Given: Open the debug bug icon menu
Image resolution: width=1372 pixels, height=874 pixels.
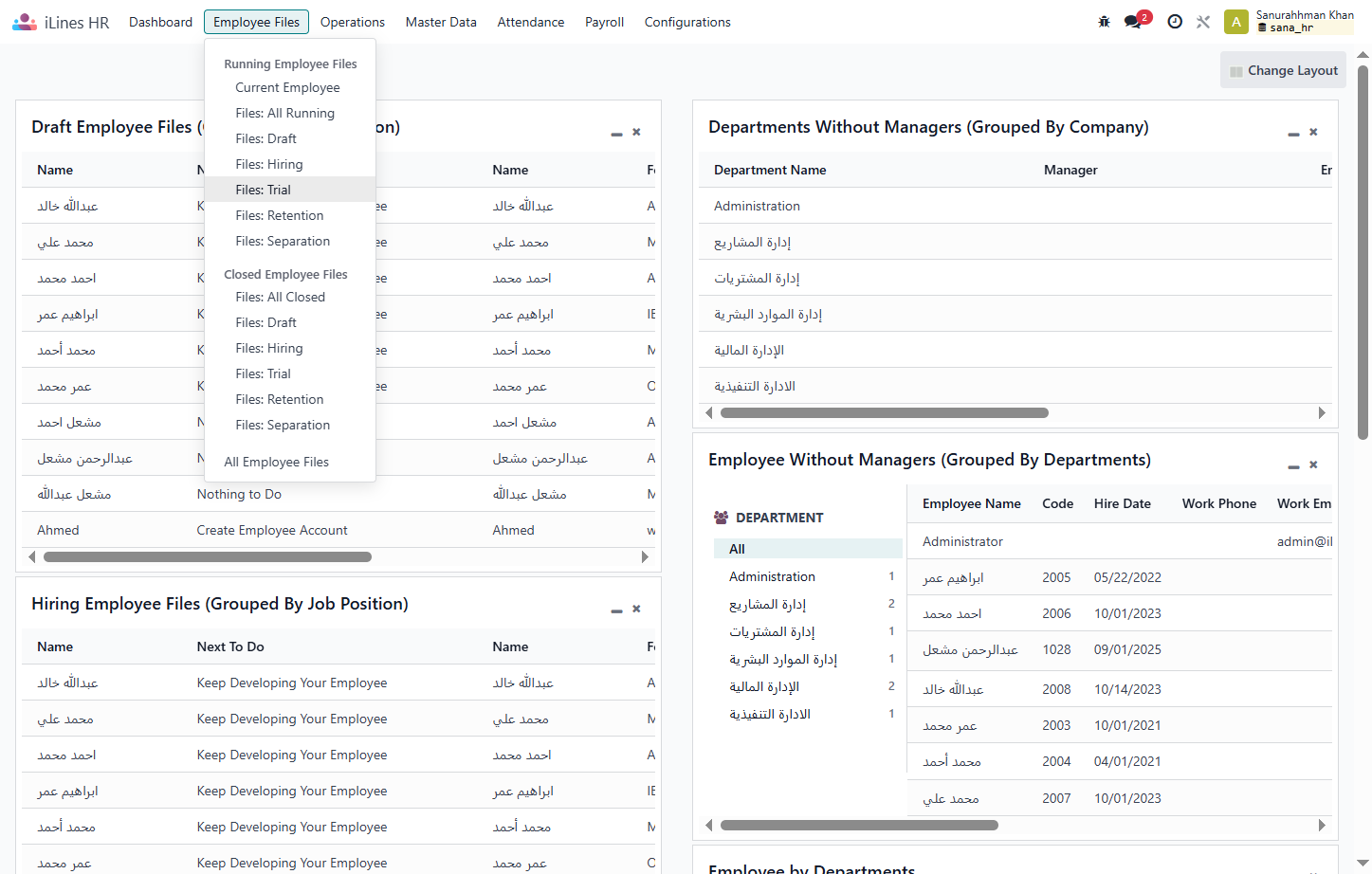Looking at the screenshot, I should click(1105, 22).
